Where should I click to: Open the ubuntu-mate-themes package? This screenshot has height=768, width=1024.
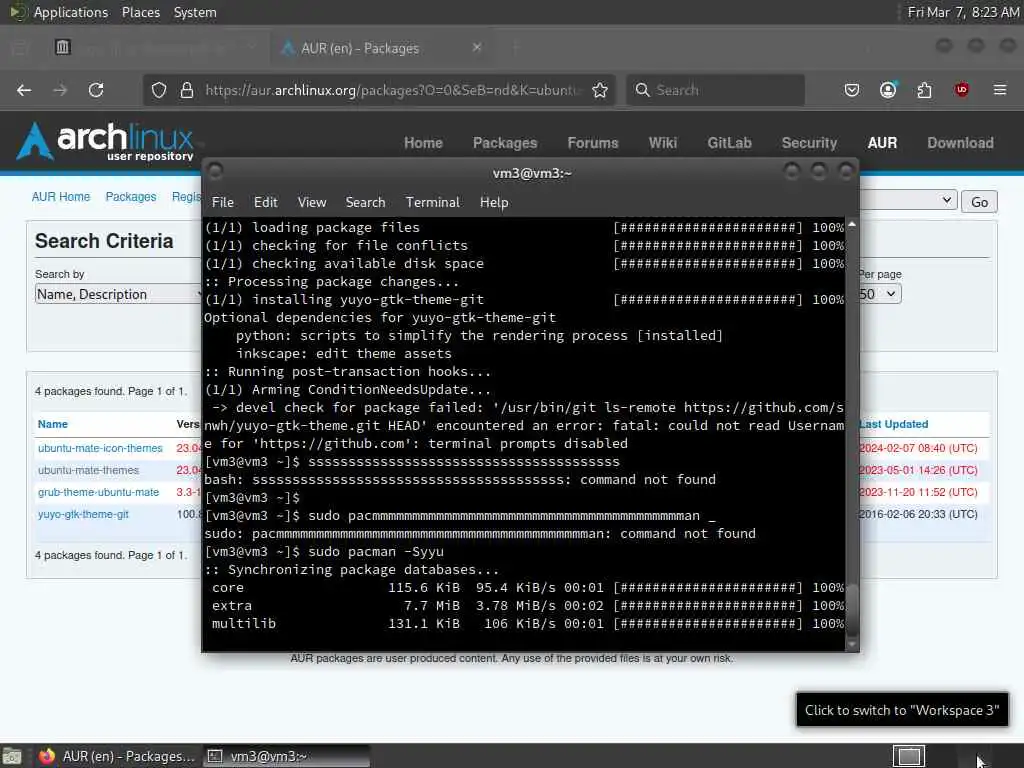[x=88, y=470]
